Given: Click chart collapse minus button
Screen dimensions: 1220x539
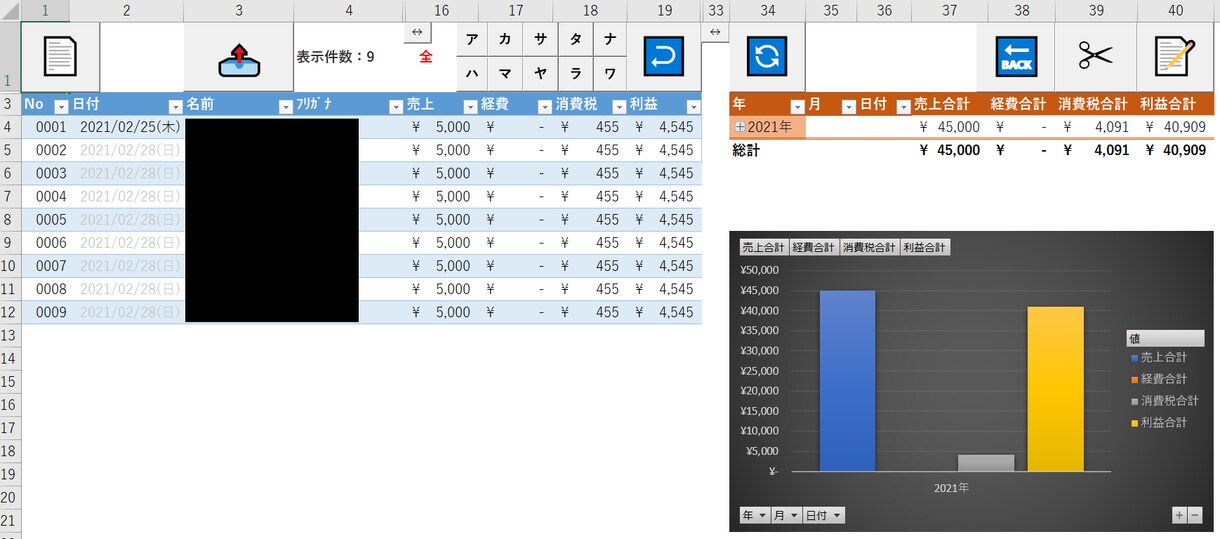Looking at the screenshot, I should [1194, 515].
